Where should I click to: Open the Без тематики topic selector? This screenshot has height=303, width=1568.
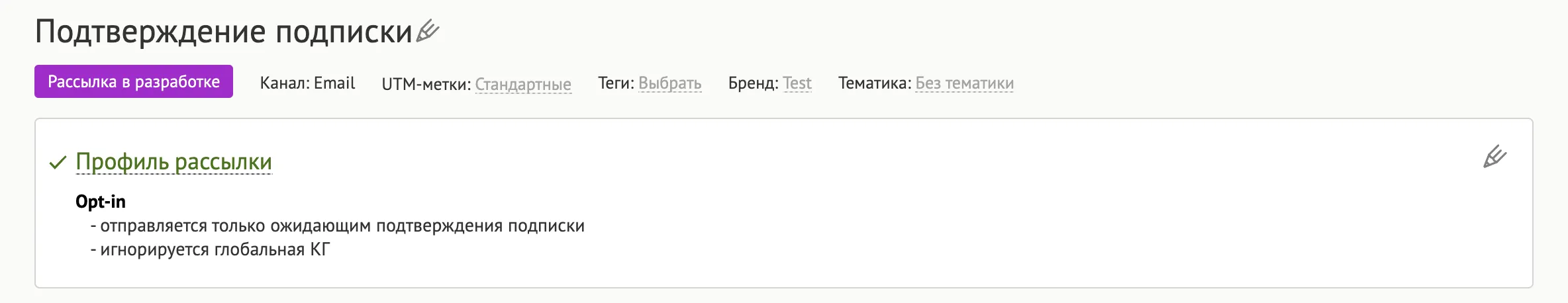point(964,83)
